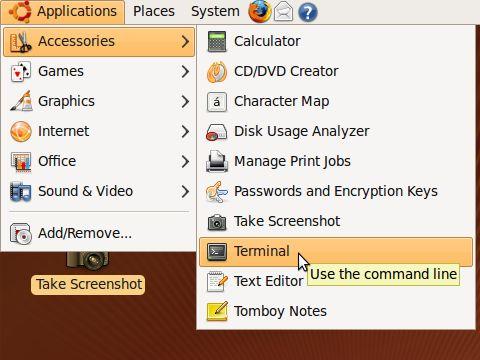Expand the Sound & Video submenu arrow
Viewport: 480px width, 360px height.
point(185,191)
